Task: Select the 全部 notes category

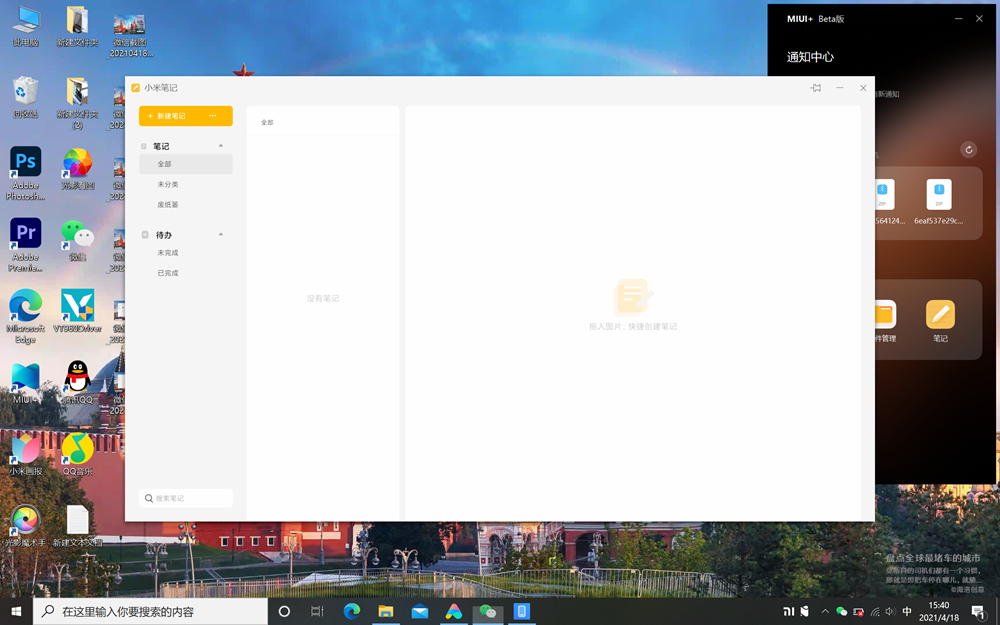Action: 165,164
